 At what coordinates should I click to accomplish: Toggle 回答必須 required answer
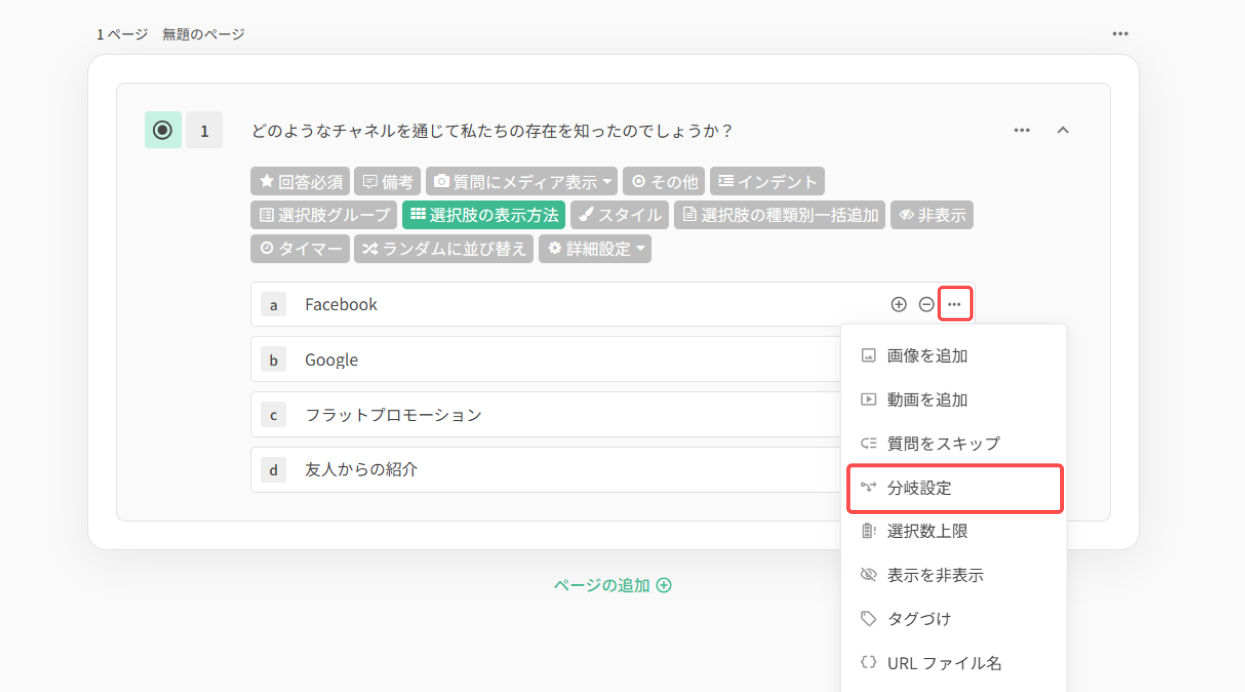point(300,182)
